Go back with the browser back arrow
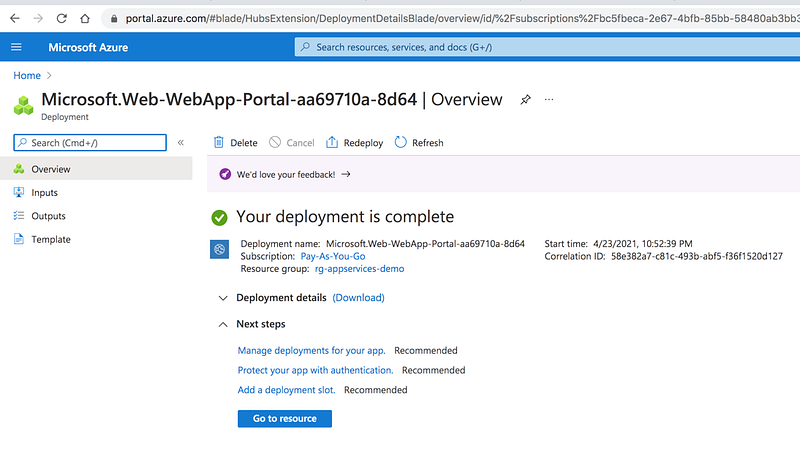Viewport: 800px width, 462px height. pyautogui.click(x=15, y=18)
